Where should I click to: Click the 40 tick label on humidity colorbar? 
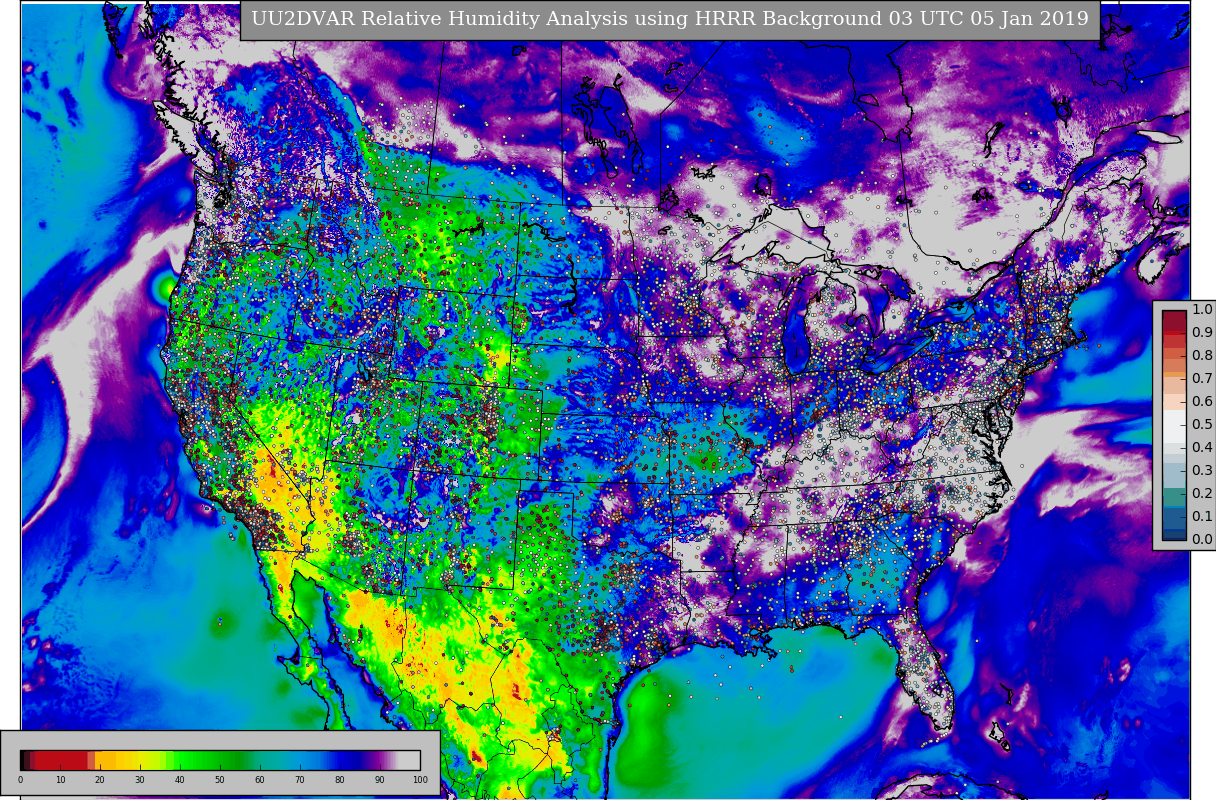tap(180, 780)
